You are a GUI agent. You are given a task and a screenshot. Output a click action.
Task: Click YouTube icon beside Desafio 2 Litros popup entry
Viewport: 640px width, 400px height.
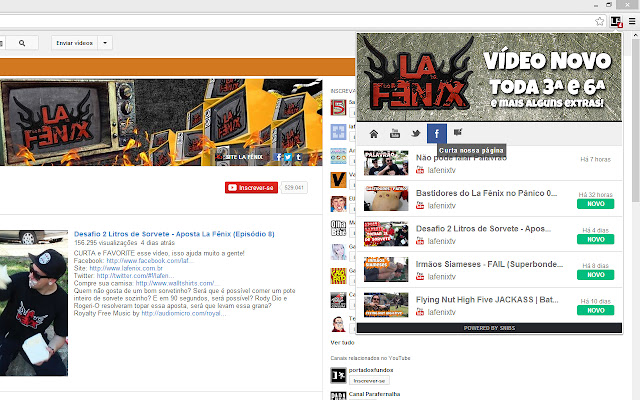point(420,241)
